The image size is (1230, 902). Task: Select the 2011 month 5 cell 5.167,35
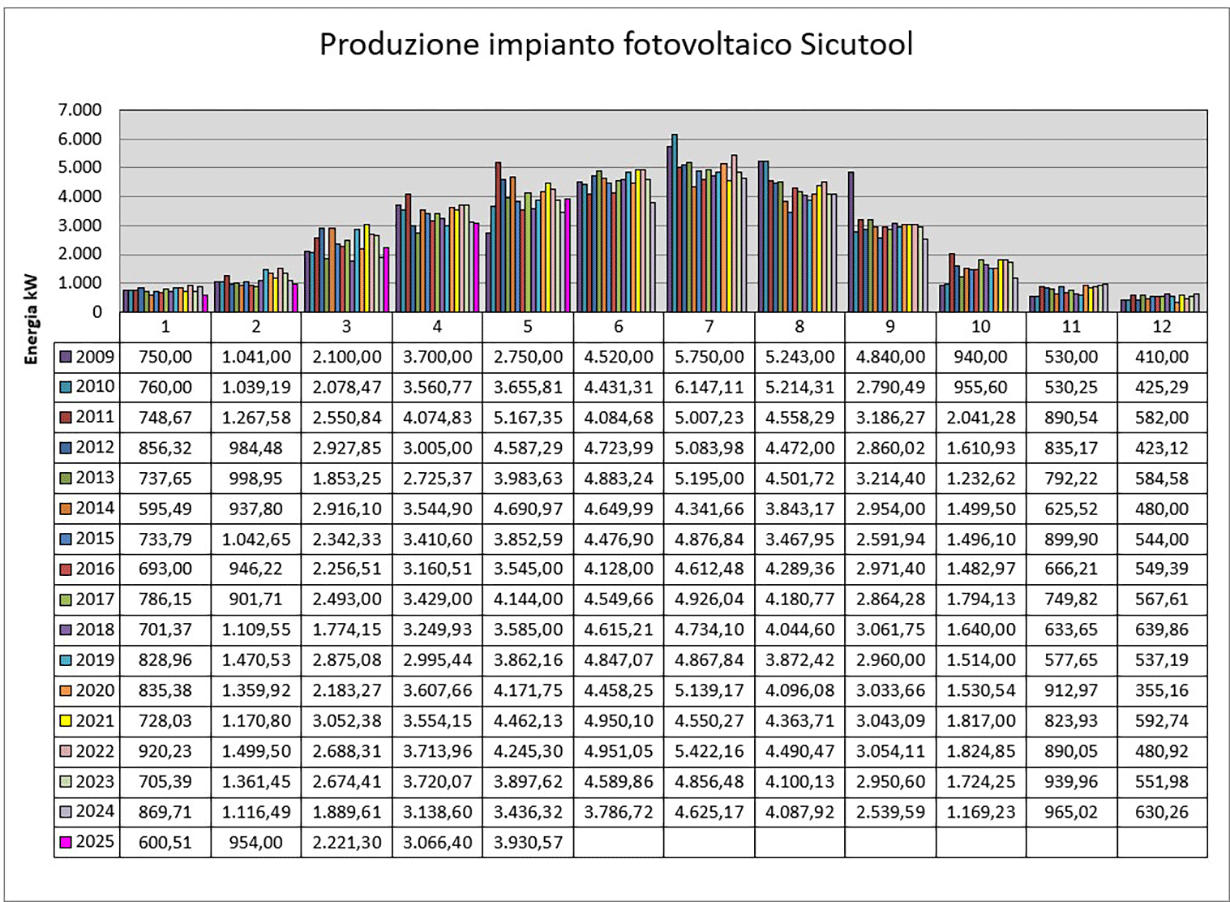point(528,416)
